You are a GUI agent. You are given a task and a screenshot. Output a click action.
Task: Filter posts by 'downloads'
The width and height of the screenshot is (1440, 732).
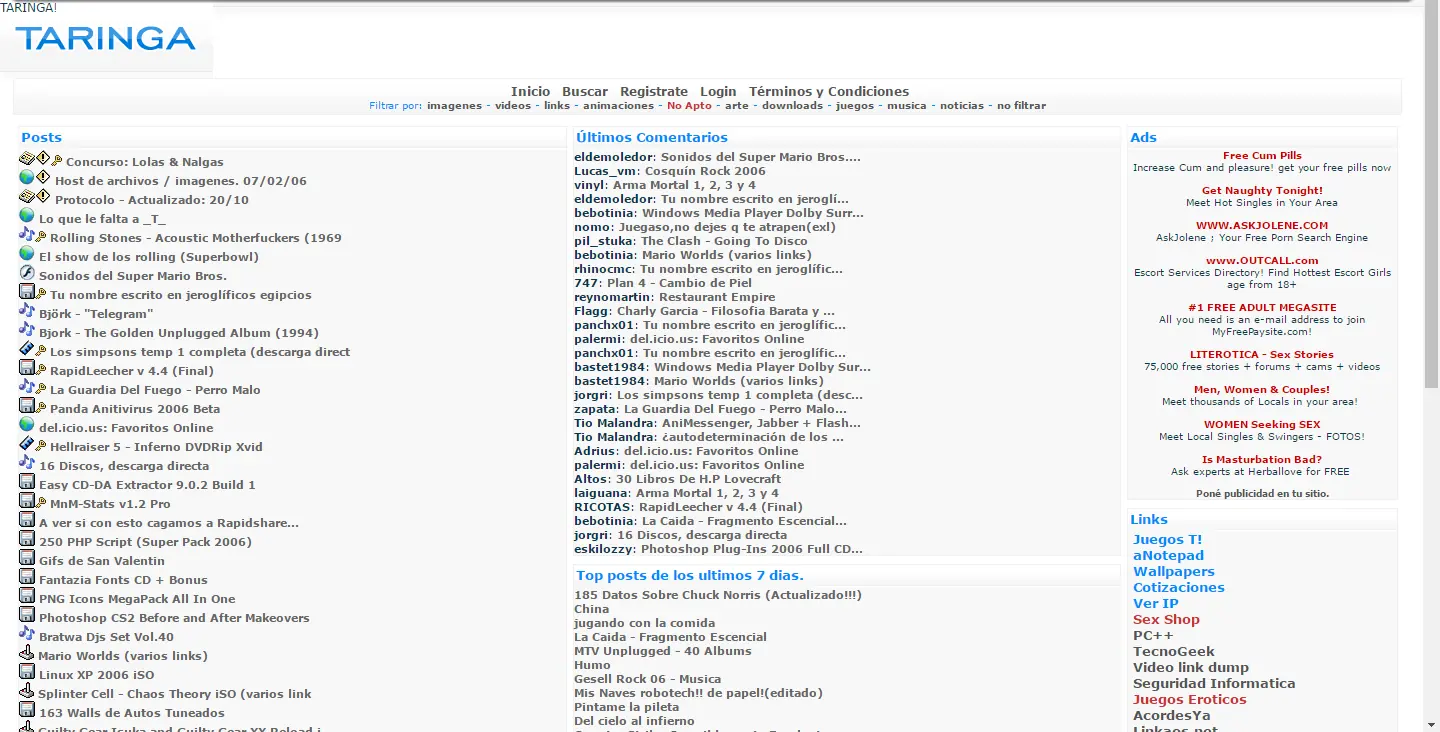pos(792,106)
